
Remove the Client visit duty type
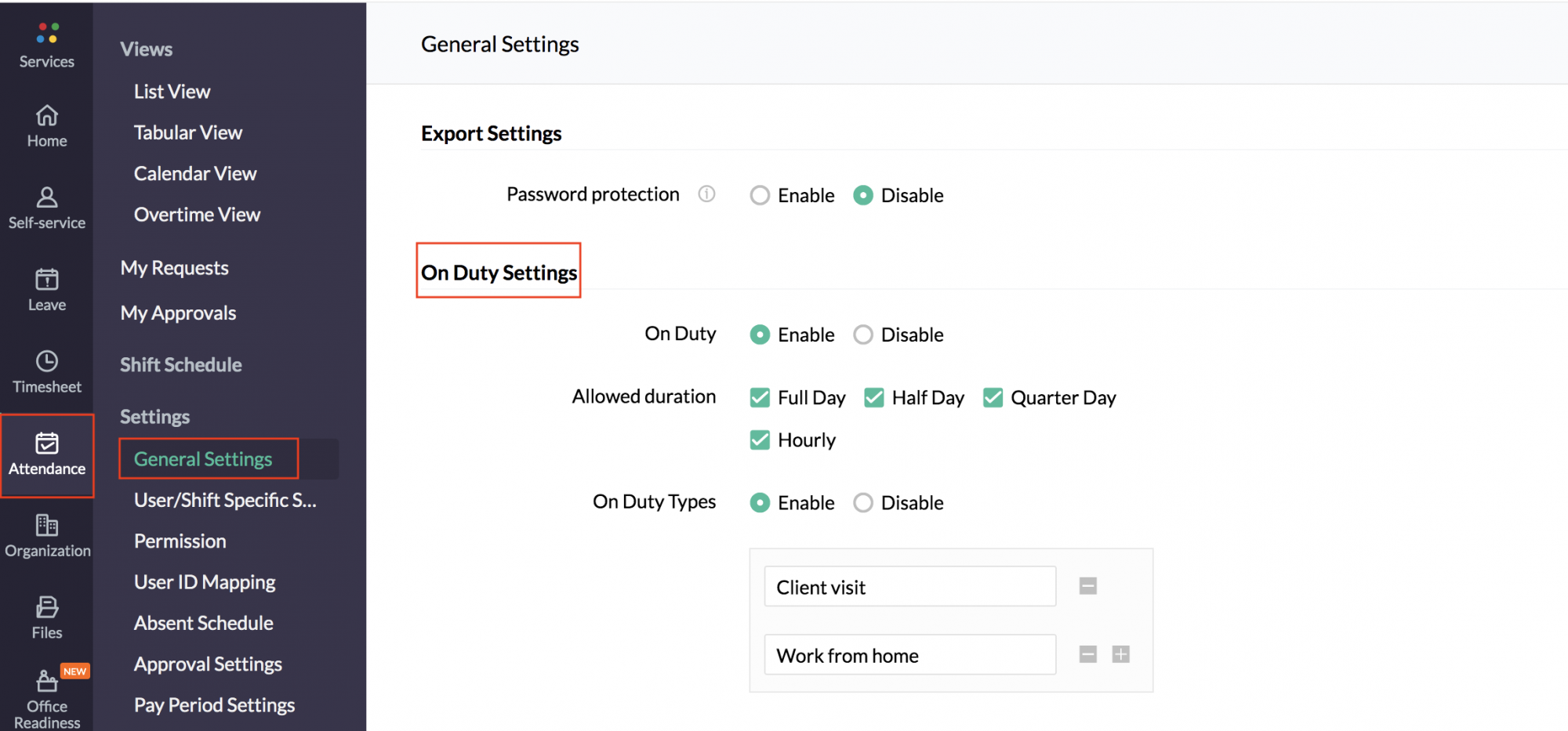(1087, 586)
